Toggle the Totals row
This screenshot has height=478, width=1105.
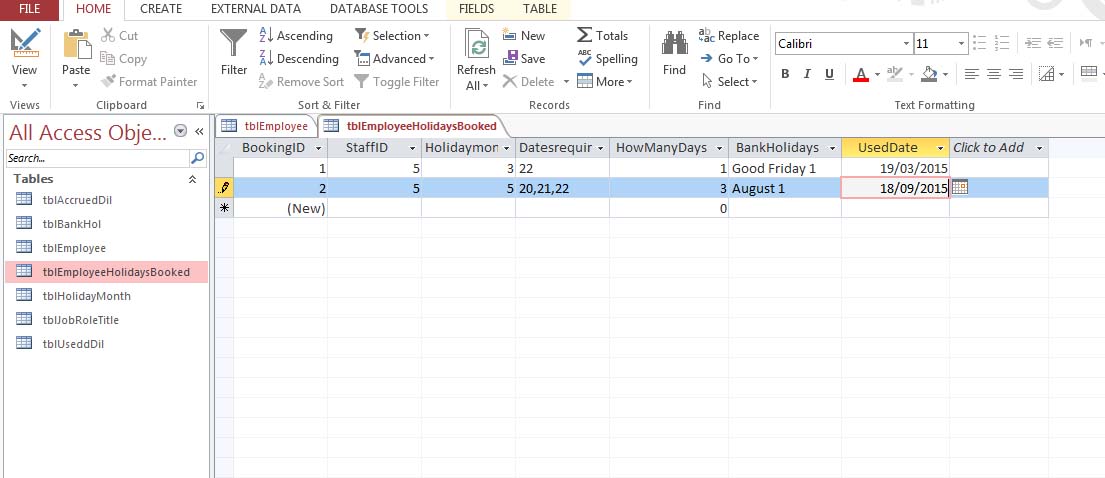pos(603,35)
